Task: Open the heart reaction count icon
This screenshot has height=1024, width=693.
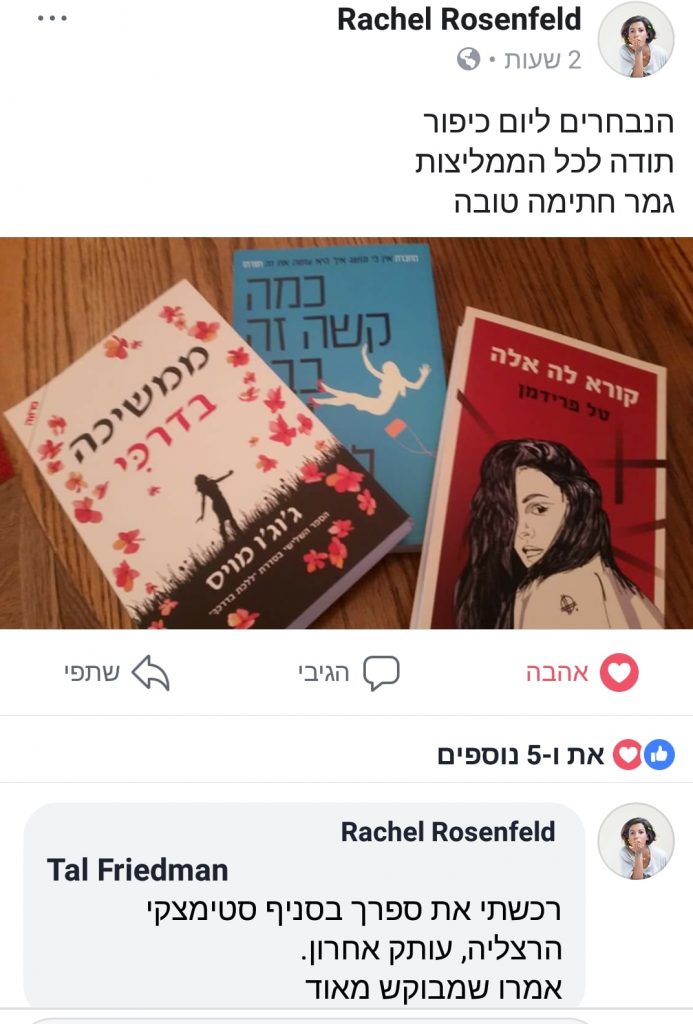Action: pos(627,755)
